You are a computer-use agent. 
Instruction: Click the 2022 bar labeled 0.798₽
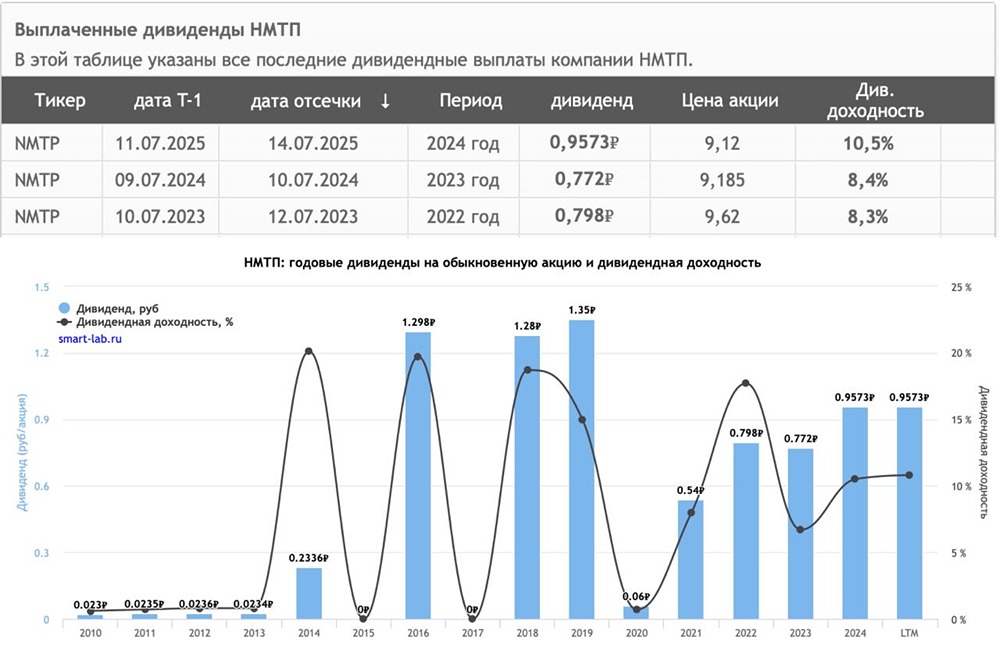(746, 531)
